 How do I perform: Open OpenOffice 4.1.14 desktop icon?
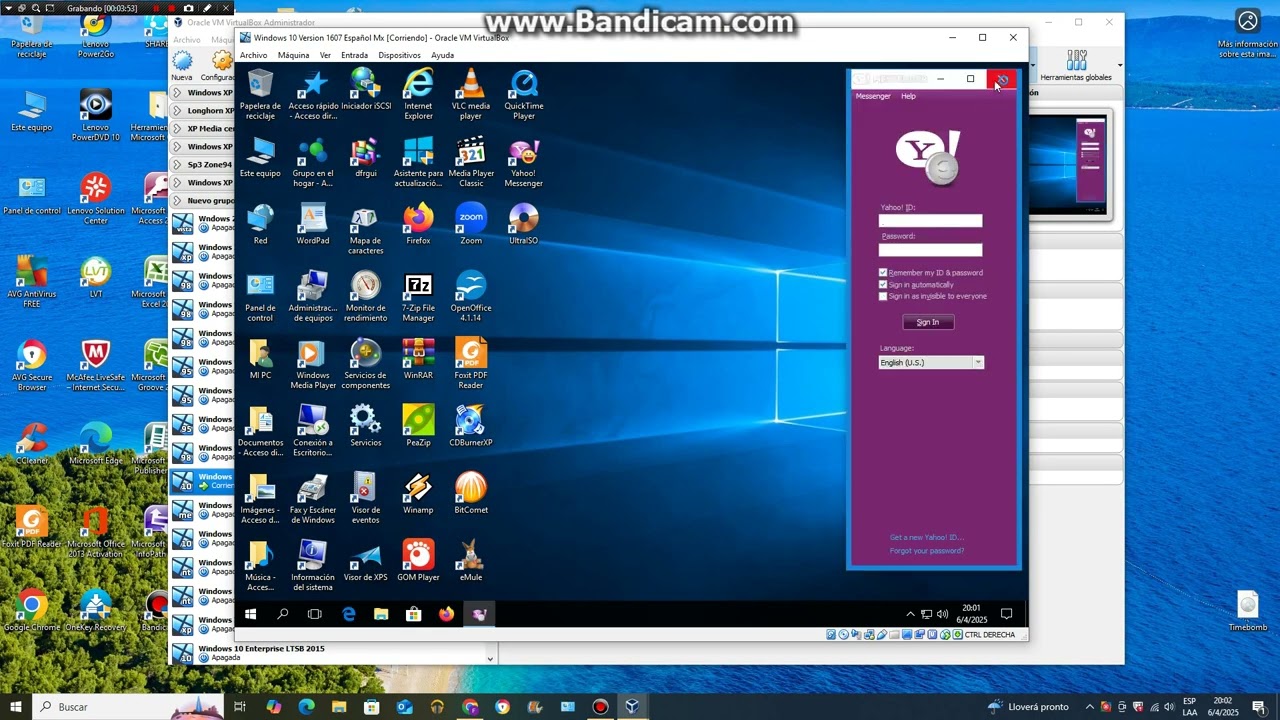pos(471,297)
